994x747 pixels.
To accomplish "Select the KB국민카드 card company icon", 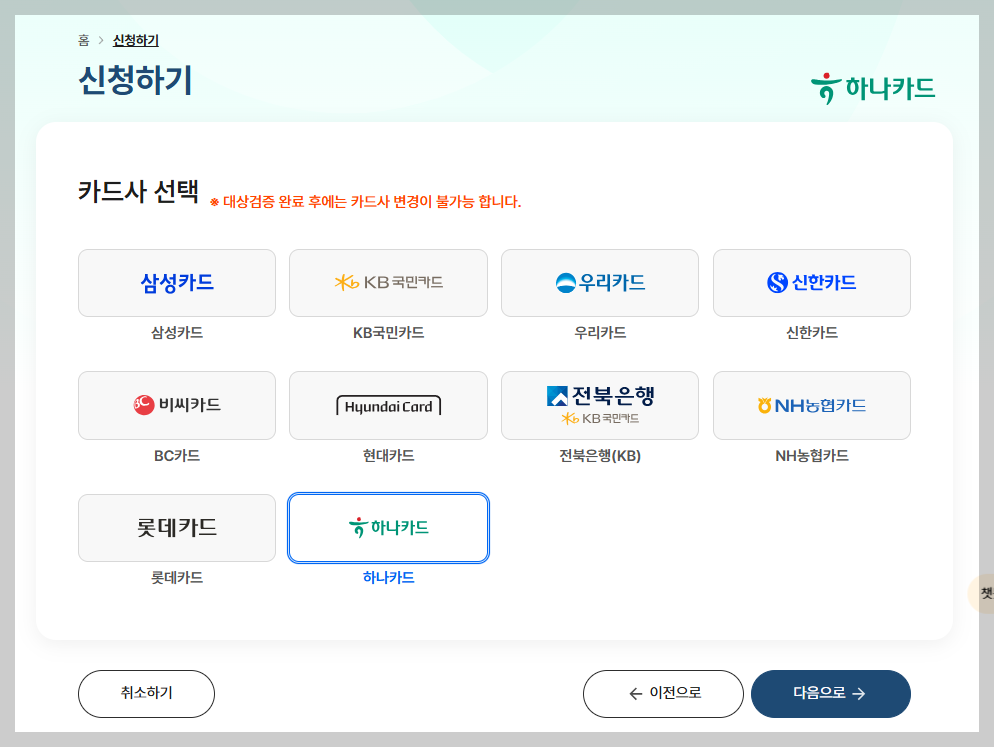I will pos(388,282).
